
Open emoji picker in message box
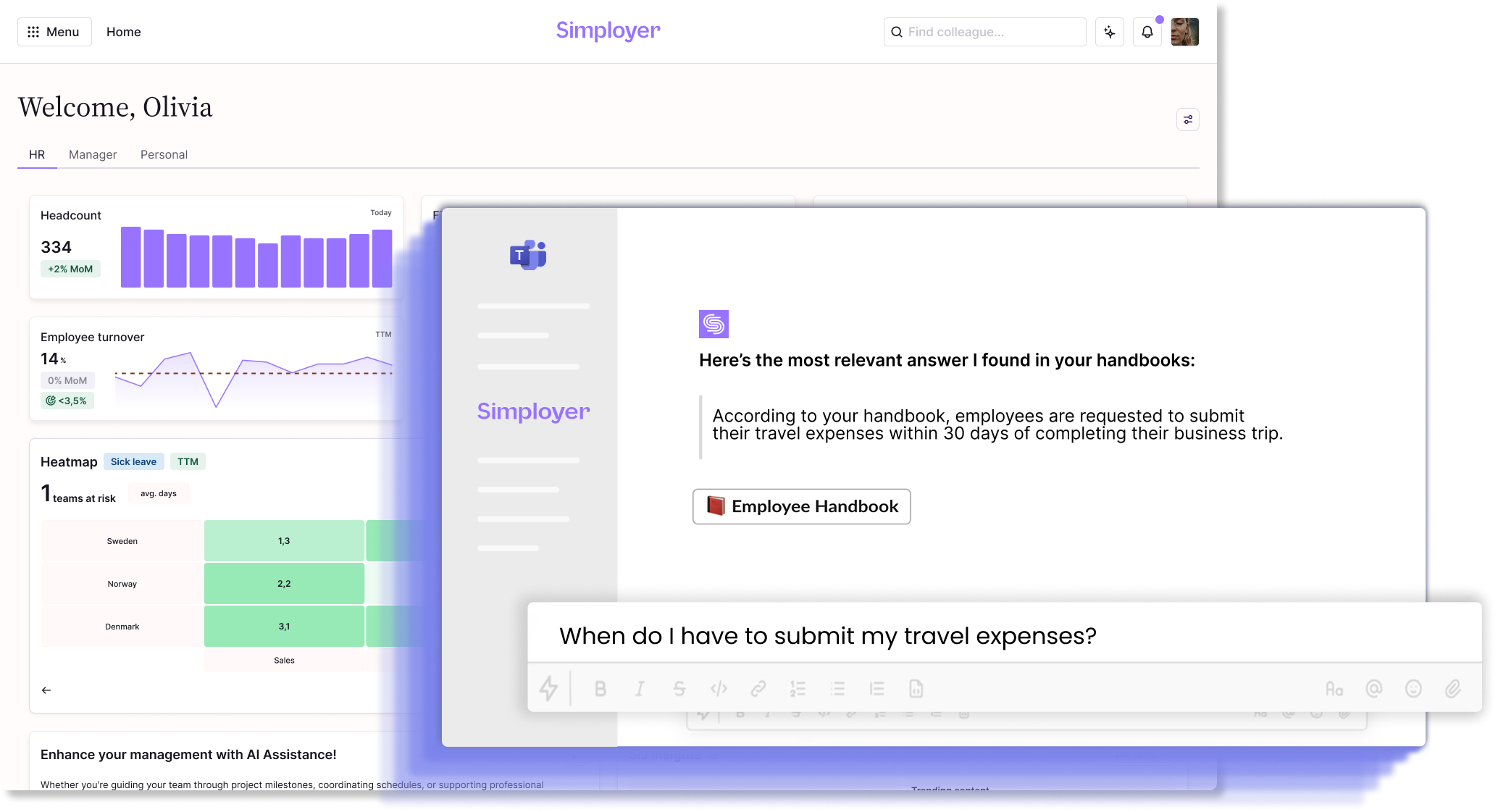click(x=1413, y=689)
